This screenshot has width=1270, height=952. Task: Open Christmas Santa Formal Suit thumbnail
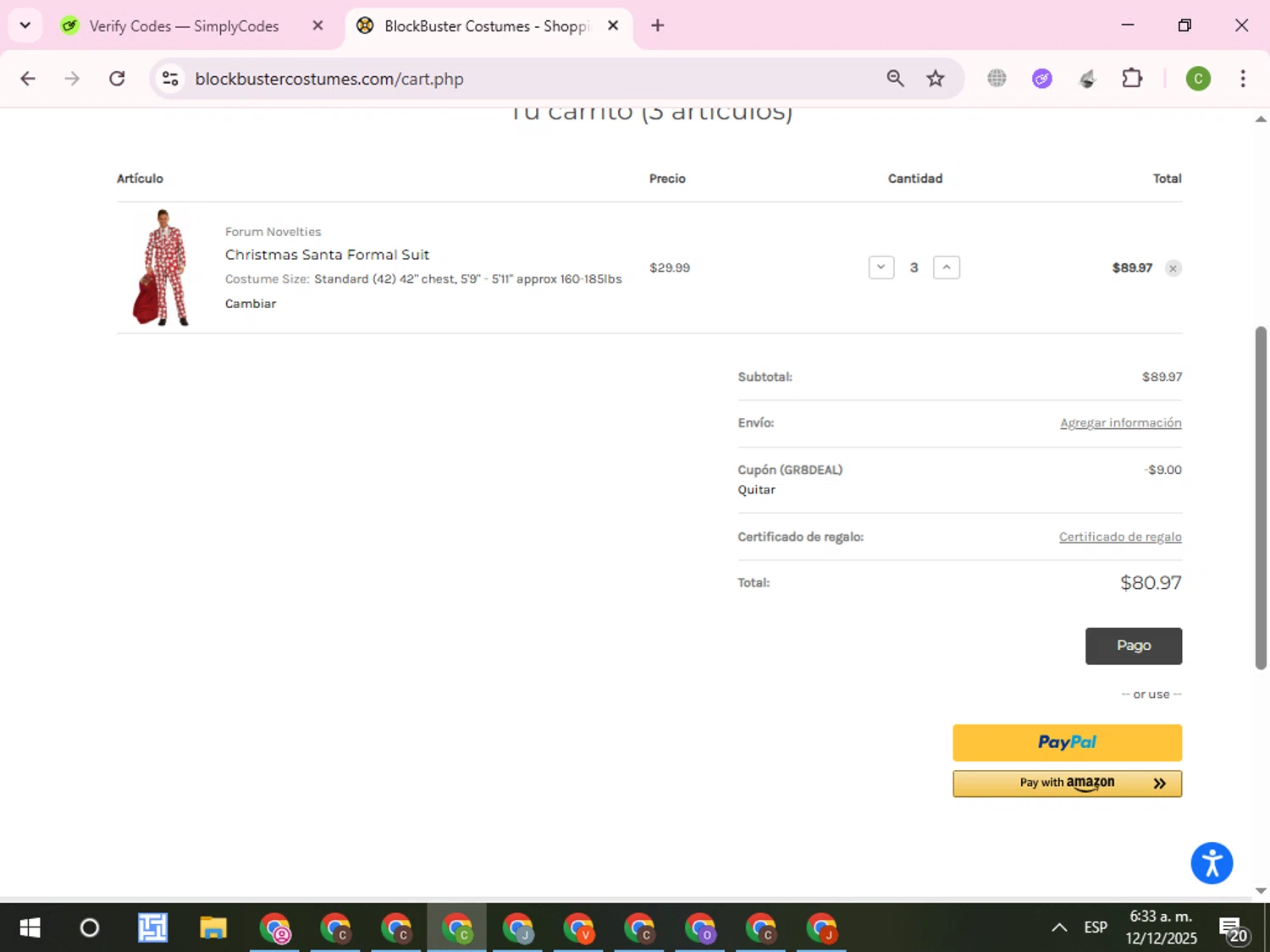pos(162,267)
